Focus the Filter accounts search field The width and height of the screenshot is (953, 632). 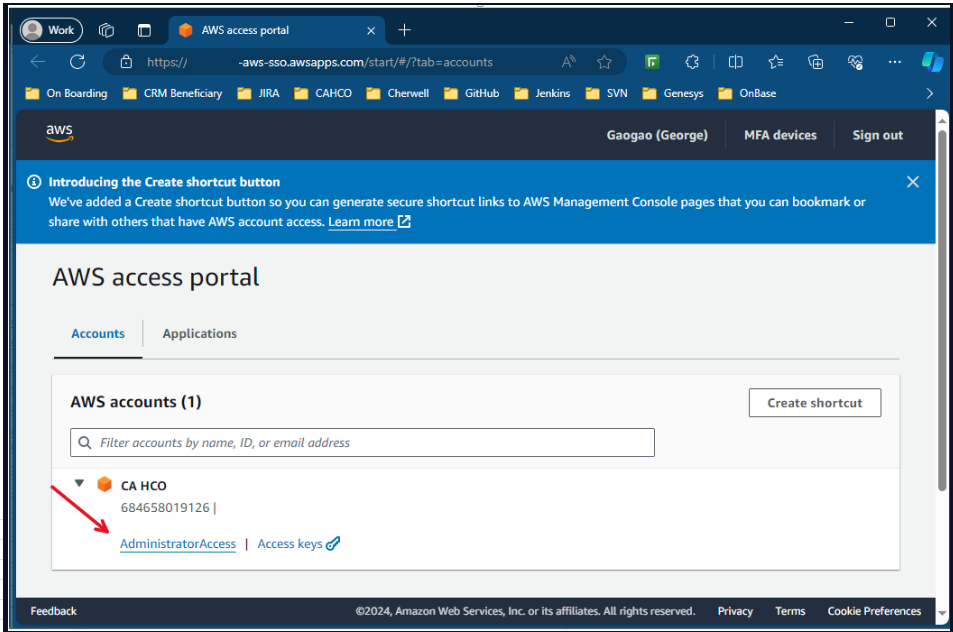coord(362,442)
